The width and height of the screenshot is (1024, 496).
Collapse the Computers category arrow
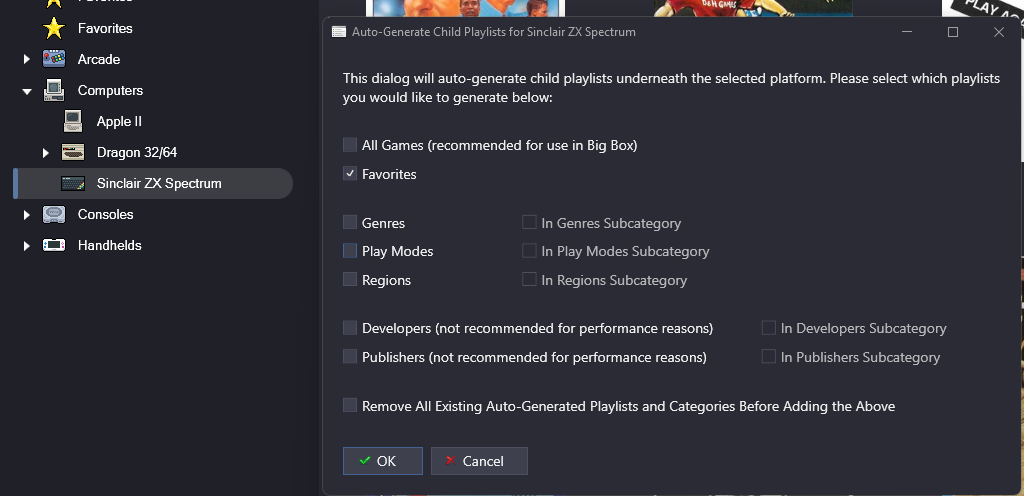click(x=27, y=91)
